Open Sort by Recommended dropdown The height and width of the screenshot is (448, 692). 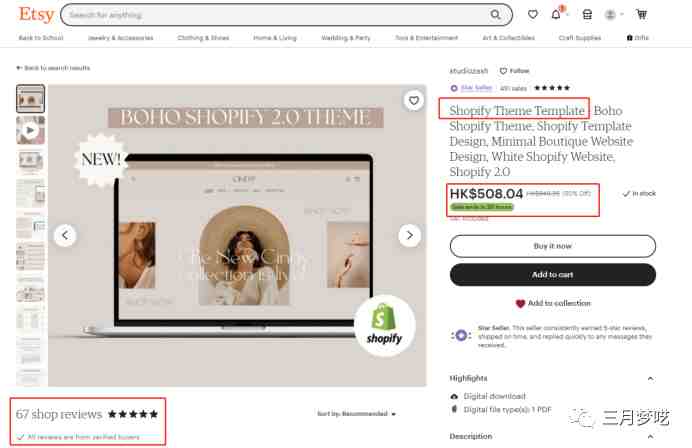coord(356,414)
